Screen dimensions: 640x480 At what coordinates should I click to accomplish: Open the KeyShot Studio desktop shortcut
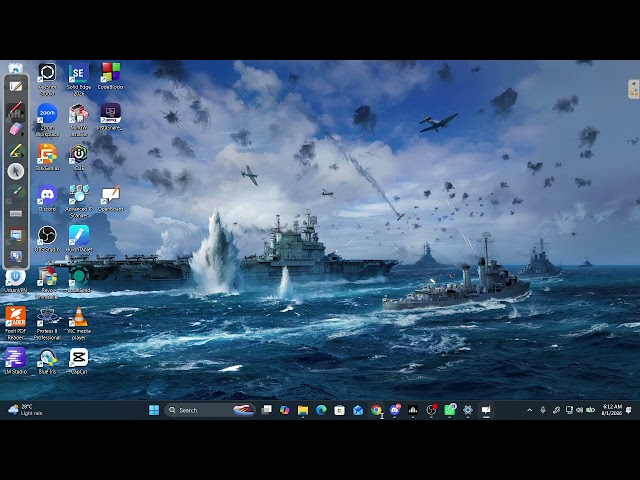(47, 79)
